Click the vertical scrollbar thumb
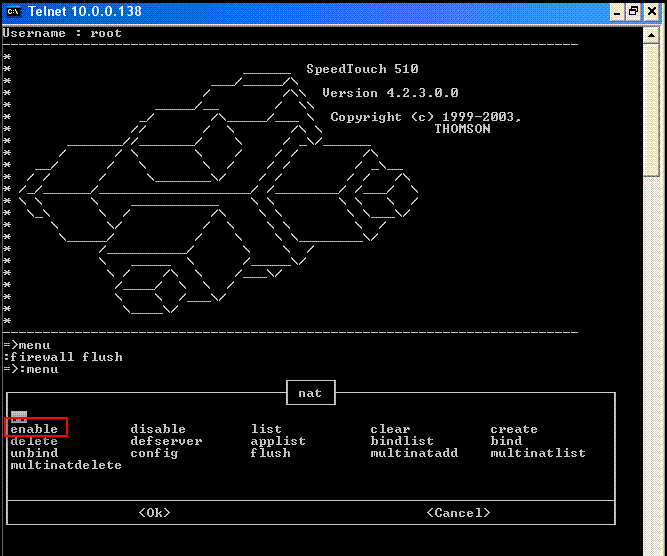 coord(651,109)
